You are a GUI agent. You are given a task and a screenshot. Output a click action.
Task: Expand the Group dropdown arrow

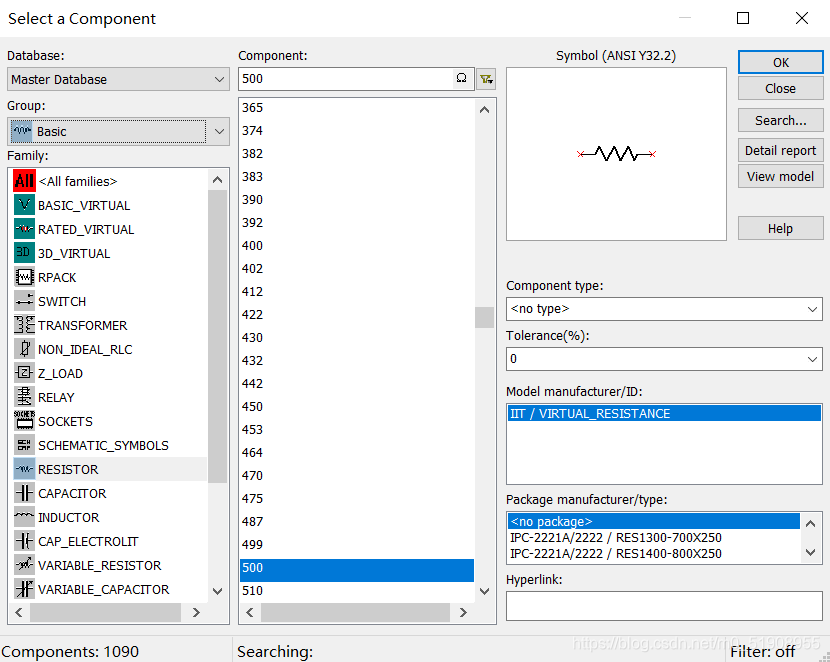219,131
